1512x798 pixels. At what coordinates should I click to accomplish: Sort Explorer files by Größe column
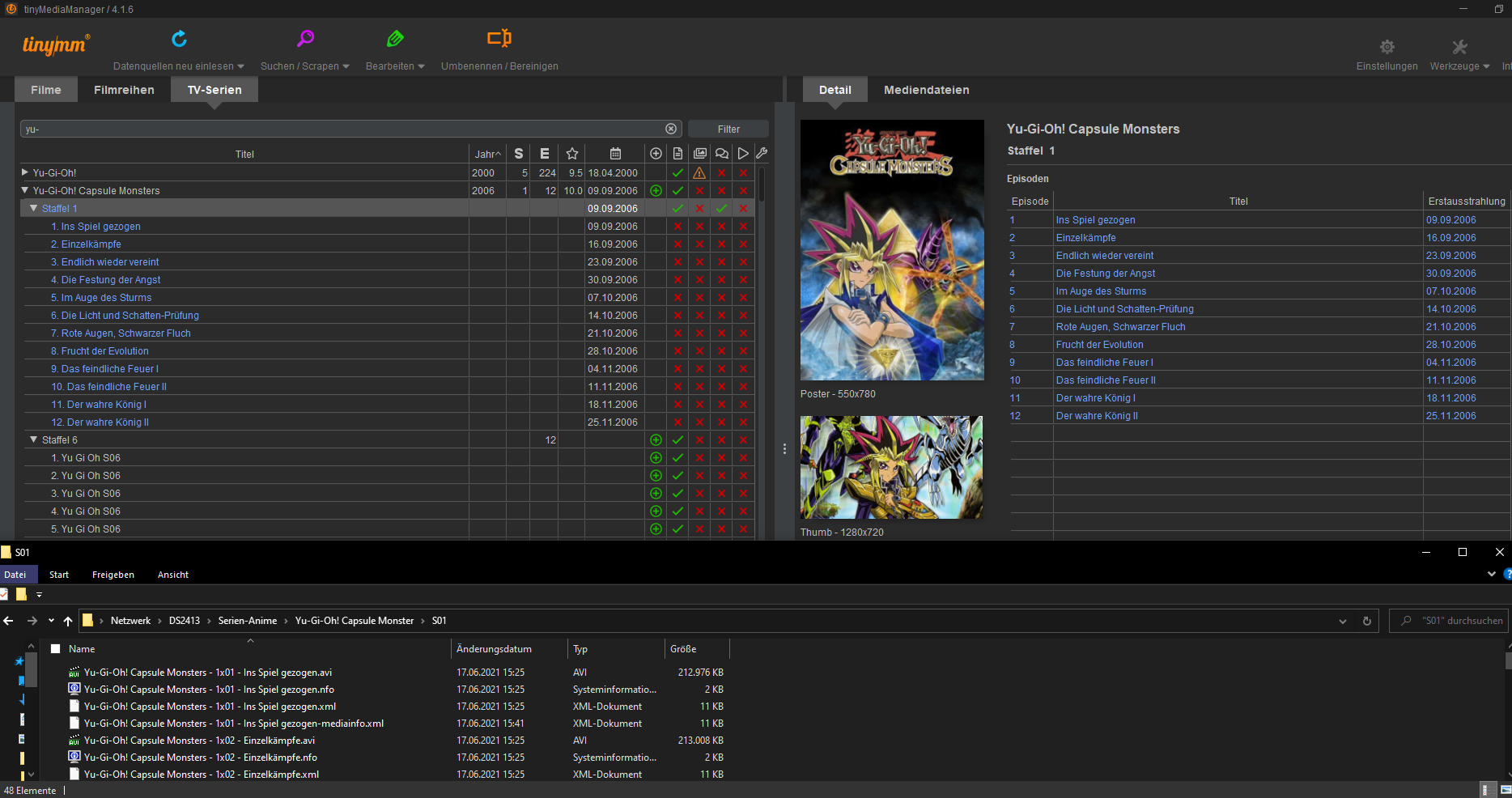point(697,649)
